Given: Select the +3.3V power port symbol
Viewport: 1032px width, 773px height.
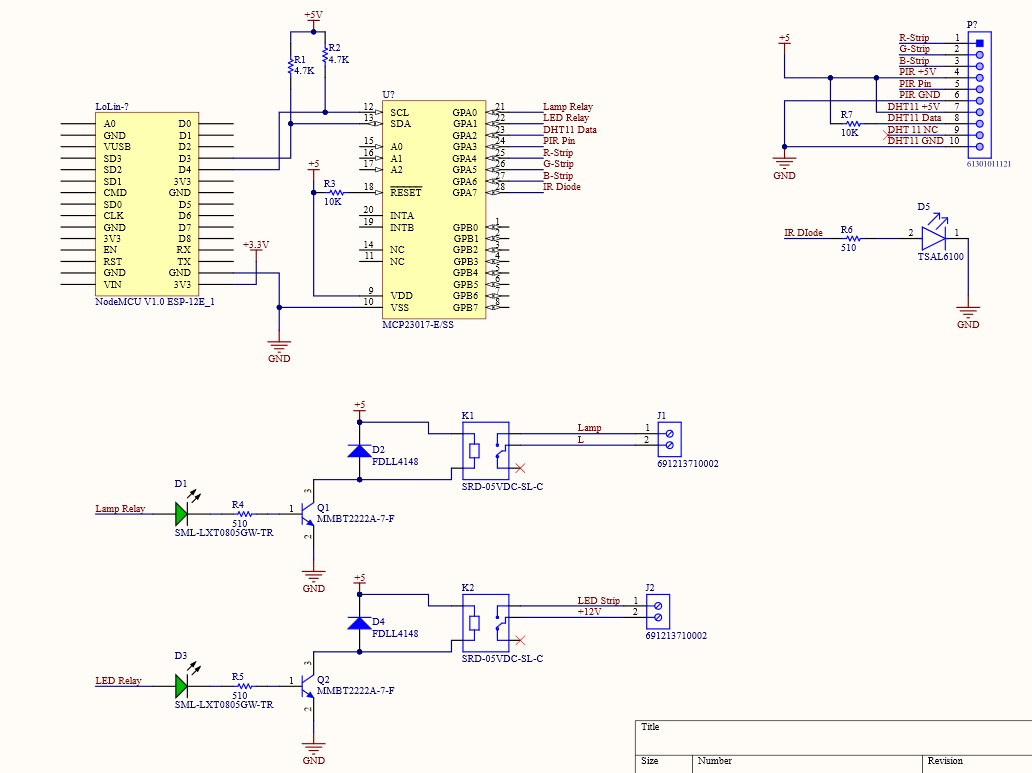Looking at the screenshot, I should coord(256,249).
